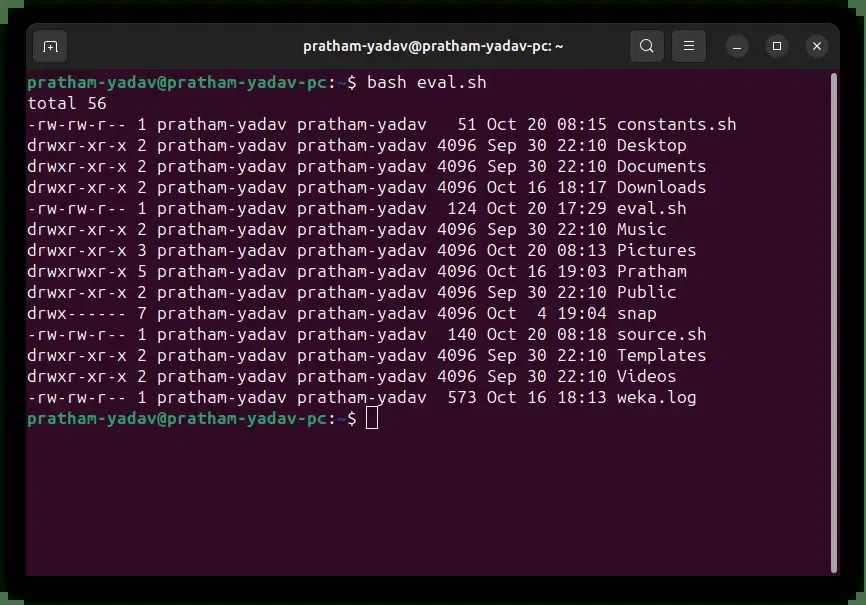Click the "total 56" line

click(67, 103)
